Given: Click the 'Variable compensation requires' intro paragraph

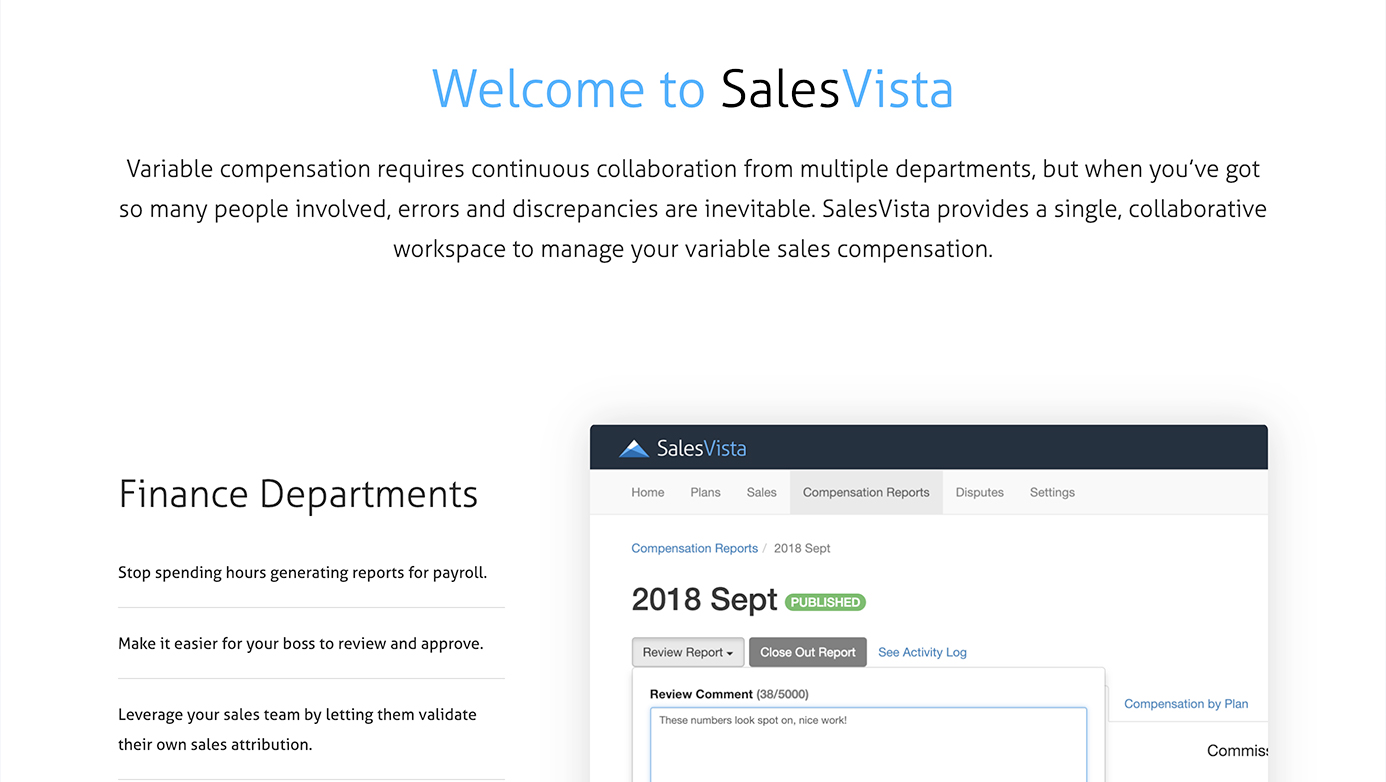Looking at the screenshot, I should click(693, 209).
